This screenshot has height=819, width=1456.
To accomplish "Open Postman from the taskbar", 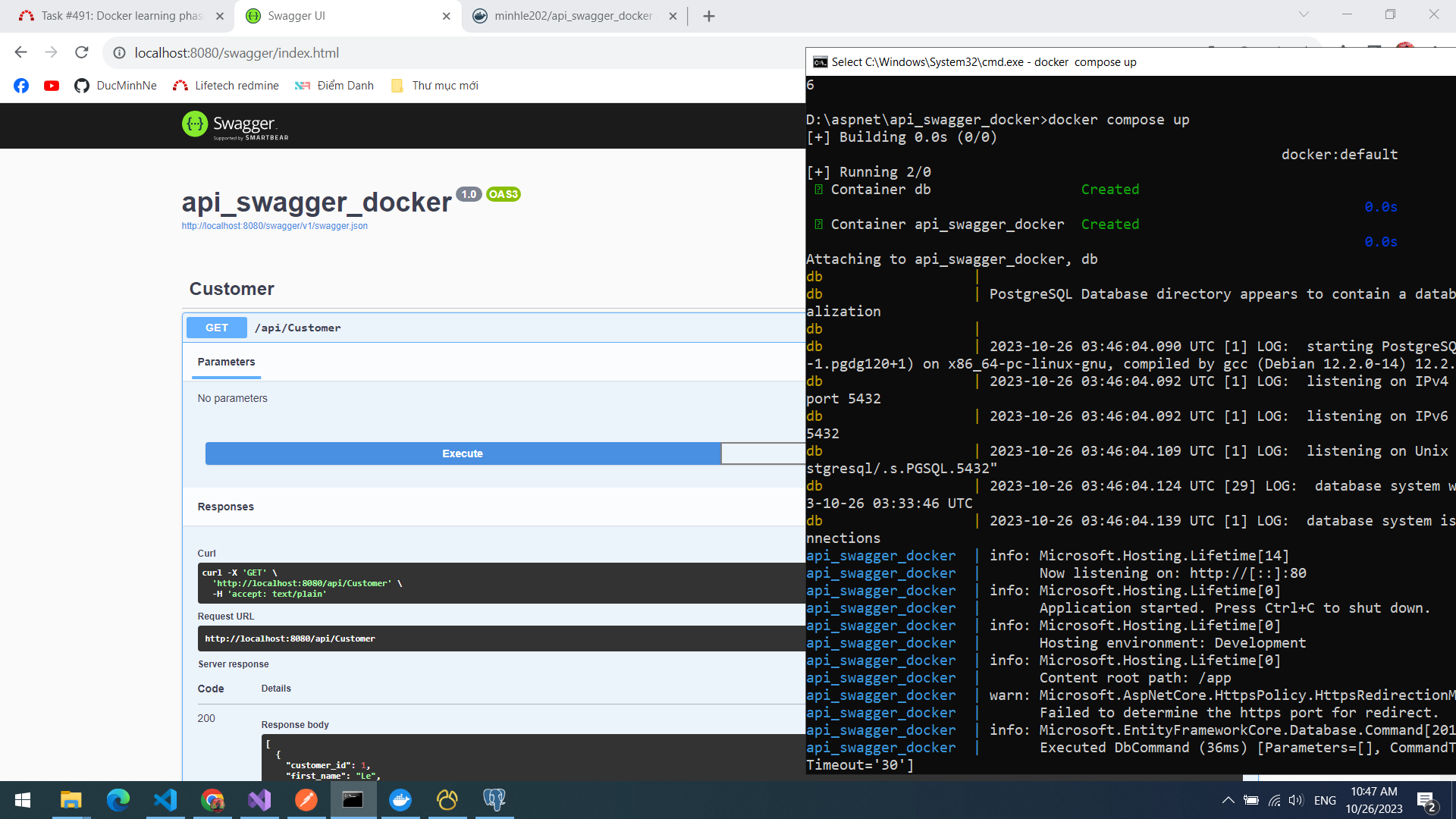I will tap(306, 800).
